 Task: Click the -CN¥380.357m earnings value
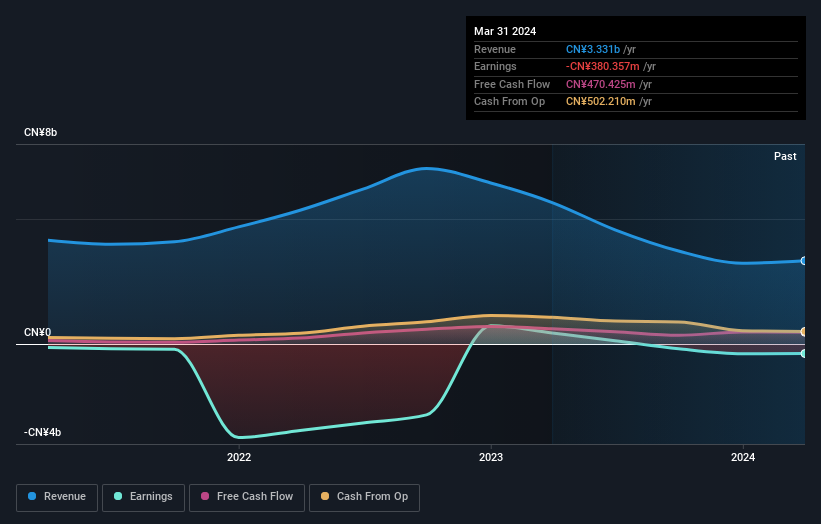[602, 66]
